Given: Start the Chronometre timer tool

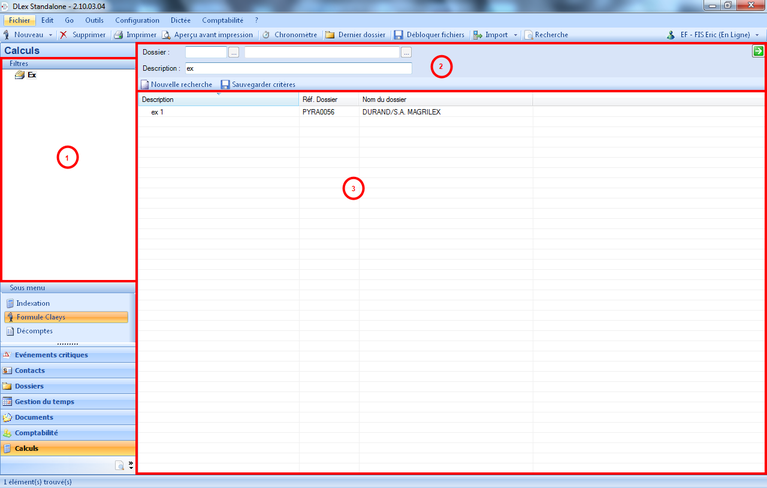Looking at the screenshot, I should point(267,35).
